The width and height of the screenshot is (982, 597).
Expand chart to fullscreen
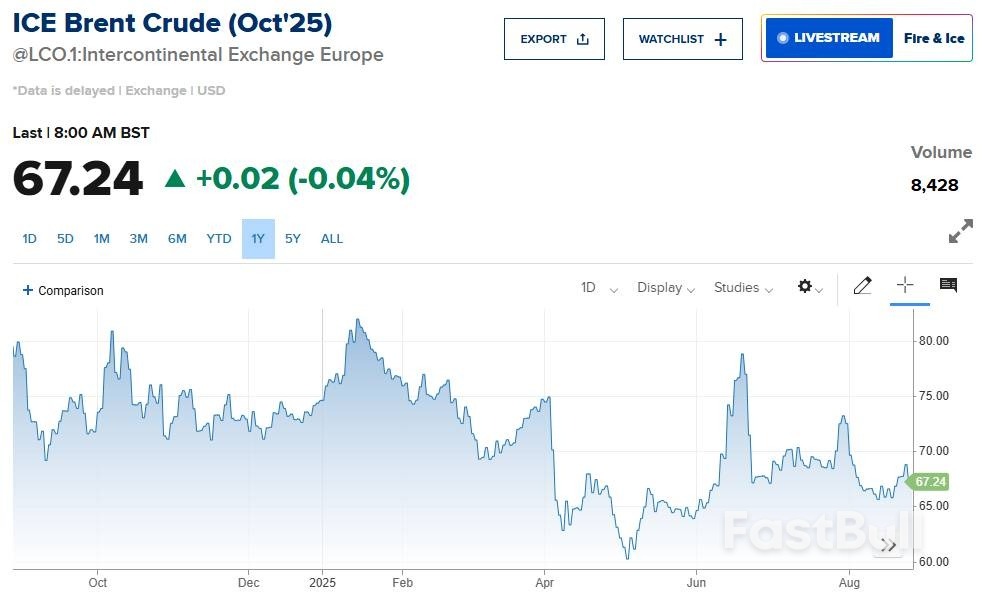tap(960, 231)
